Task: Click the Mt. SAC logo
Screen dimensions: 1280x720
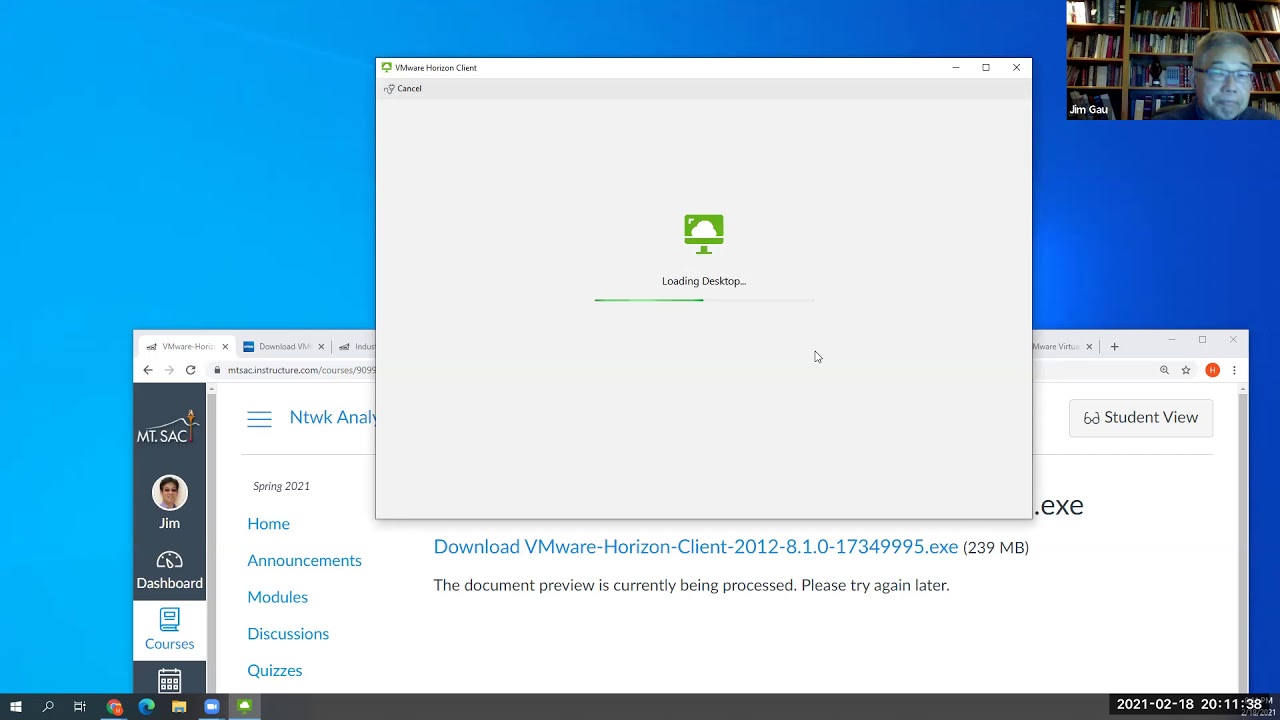Action: tap(168, 427)
